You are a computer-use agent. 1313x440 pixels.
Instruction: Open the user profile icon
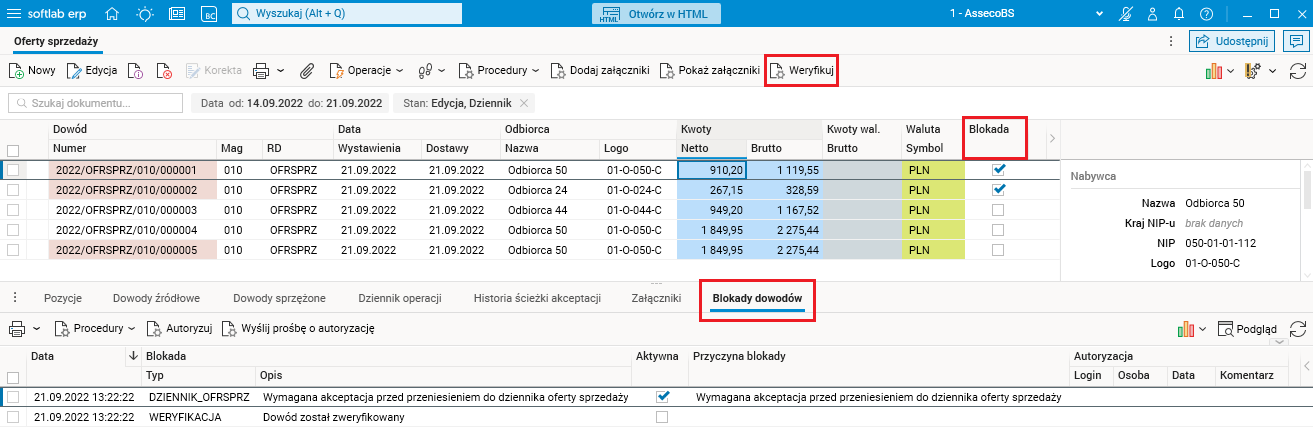tap(1153, 14)
